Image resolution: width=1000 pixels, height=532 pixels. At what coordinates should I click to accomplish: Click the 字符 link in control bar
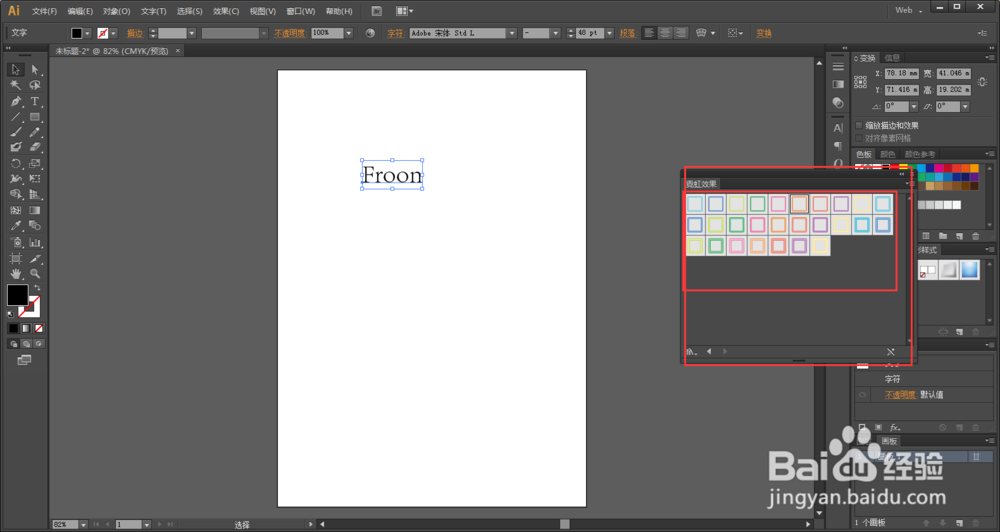coord(395,33)
